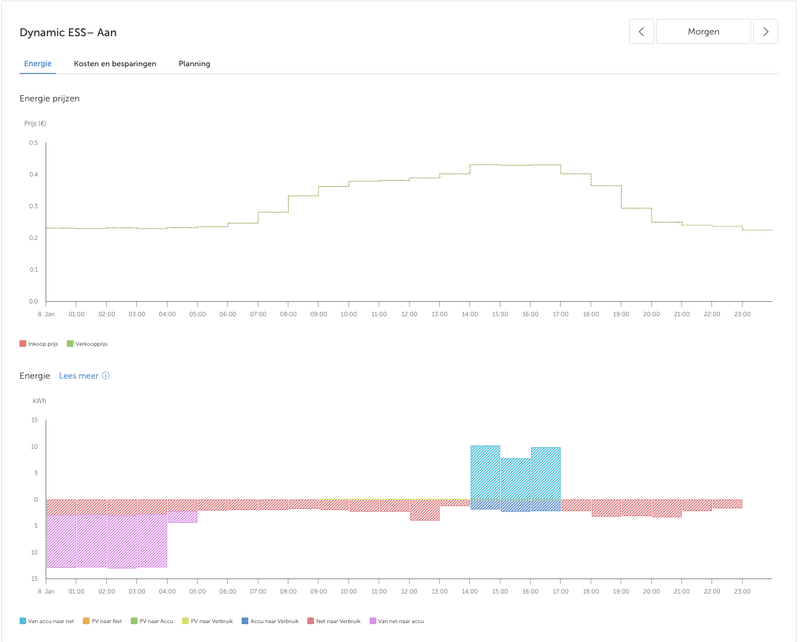Viewport: 800px width, 642px height.
Task: Toggle PV naar Verbruik legend entry
Action: [x=211, y=621]
